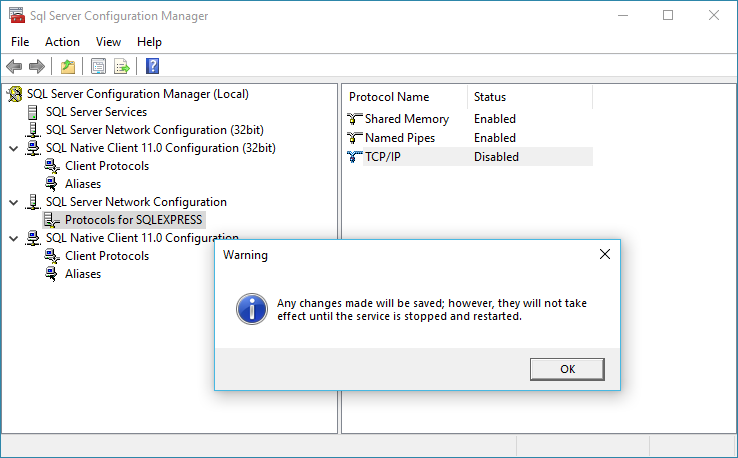The width and height of the screenshot is (738, 458).
Task: Open the File menu
Action: [20, 42]
